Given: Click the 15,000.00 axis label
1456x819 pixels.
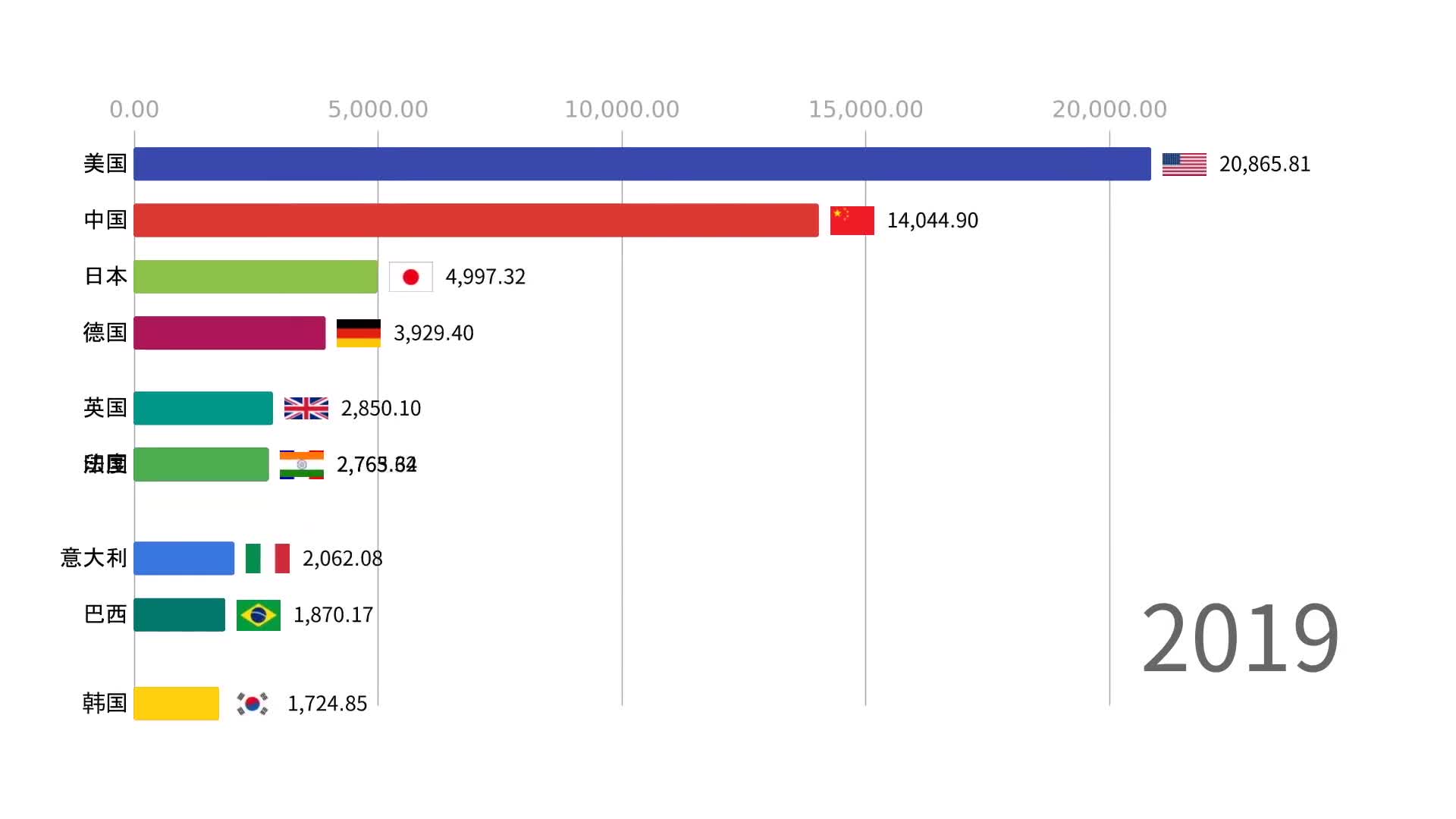Looking at the screenshot, I should point(865,110).
